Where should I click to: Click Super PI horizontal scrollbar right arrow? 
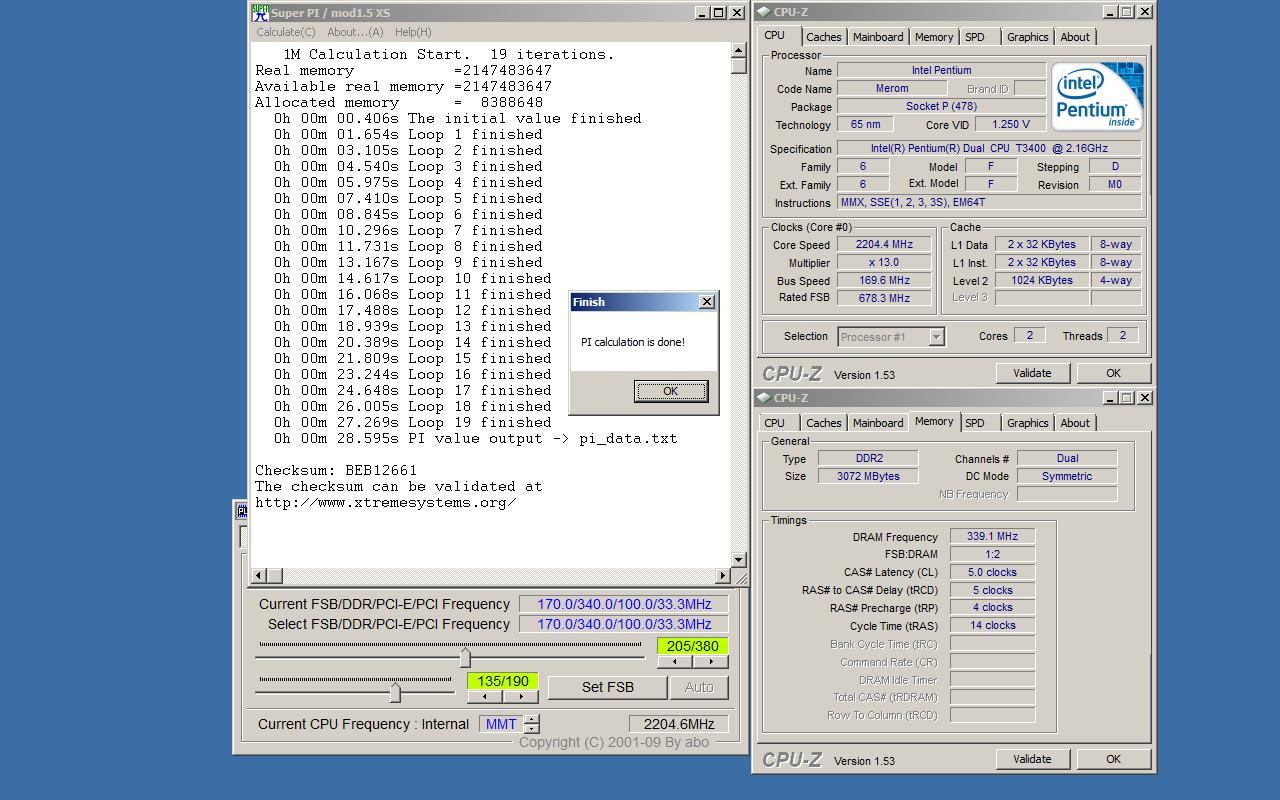coord(723,576)
